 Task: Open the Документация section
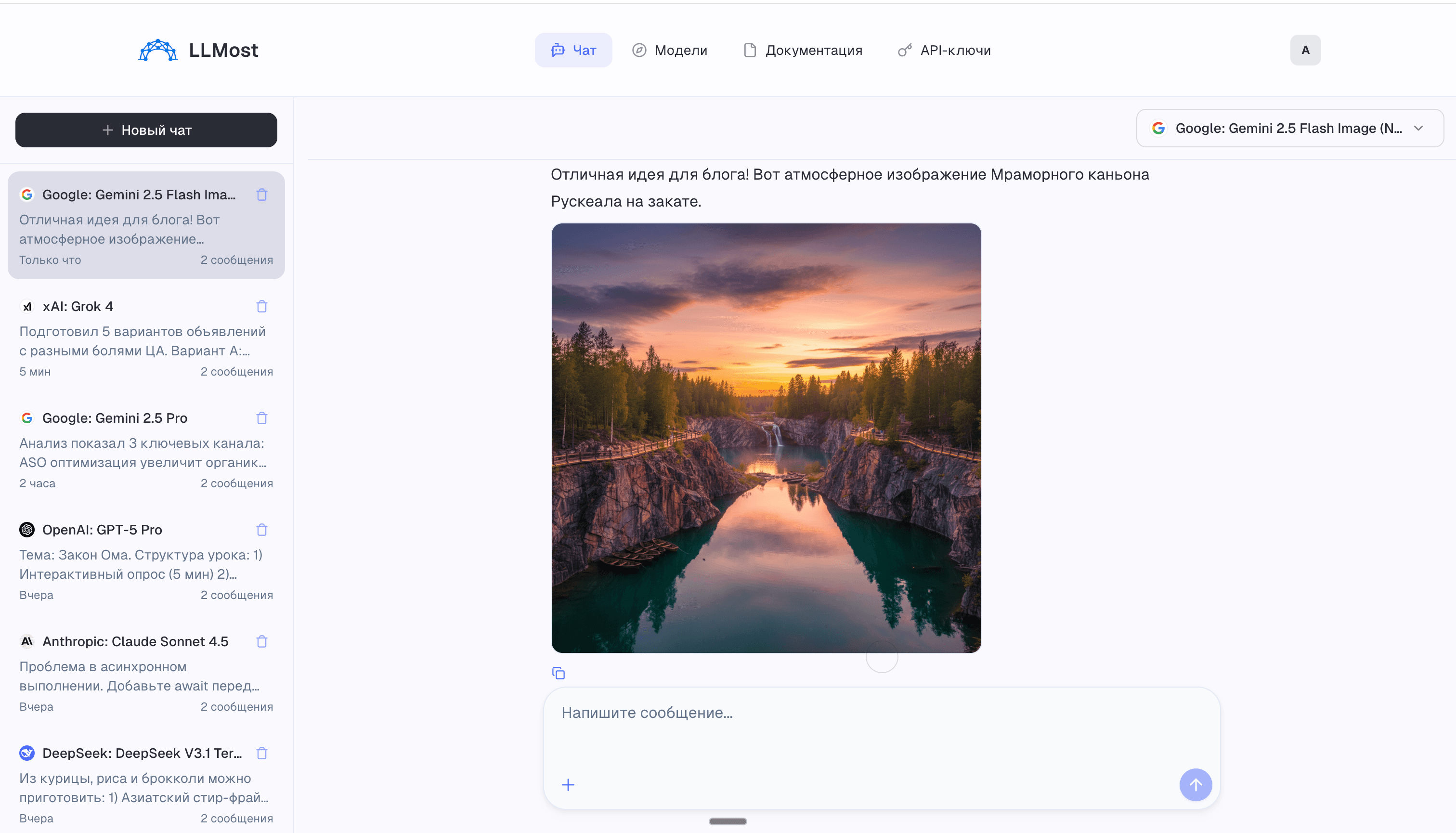pos(803,50)
